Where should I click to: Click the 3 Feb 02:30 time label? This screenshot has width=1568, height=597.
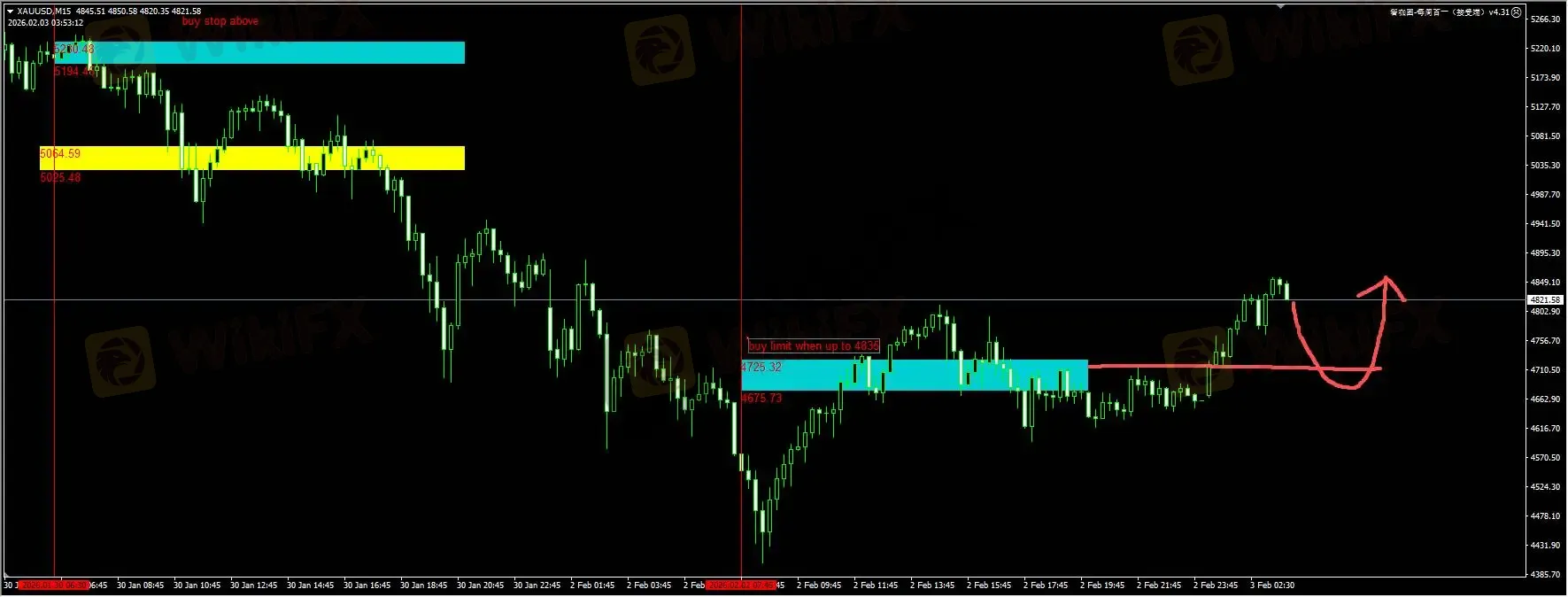pyautogui.click(x=1272, y=585)
